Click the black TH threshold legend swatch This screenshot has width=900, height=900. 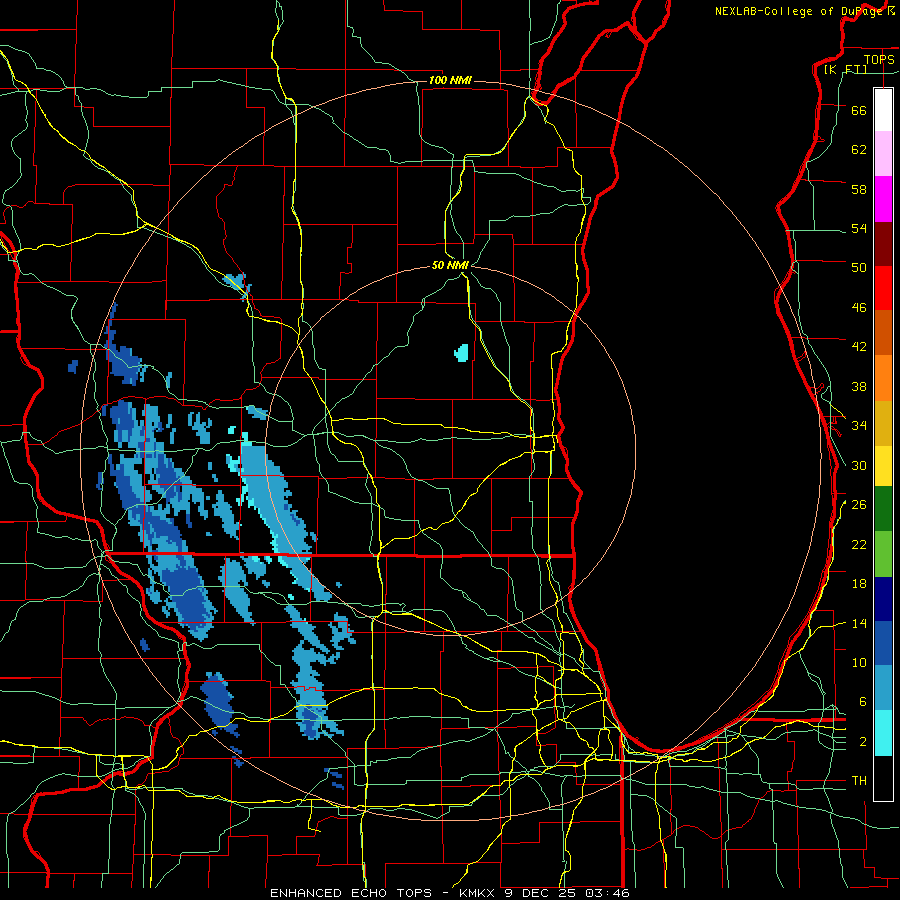[x=883, y=778]
